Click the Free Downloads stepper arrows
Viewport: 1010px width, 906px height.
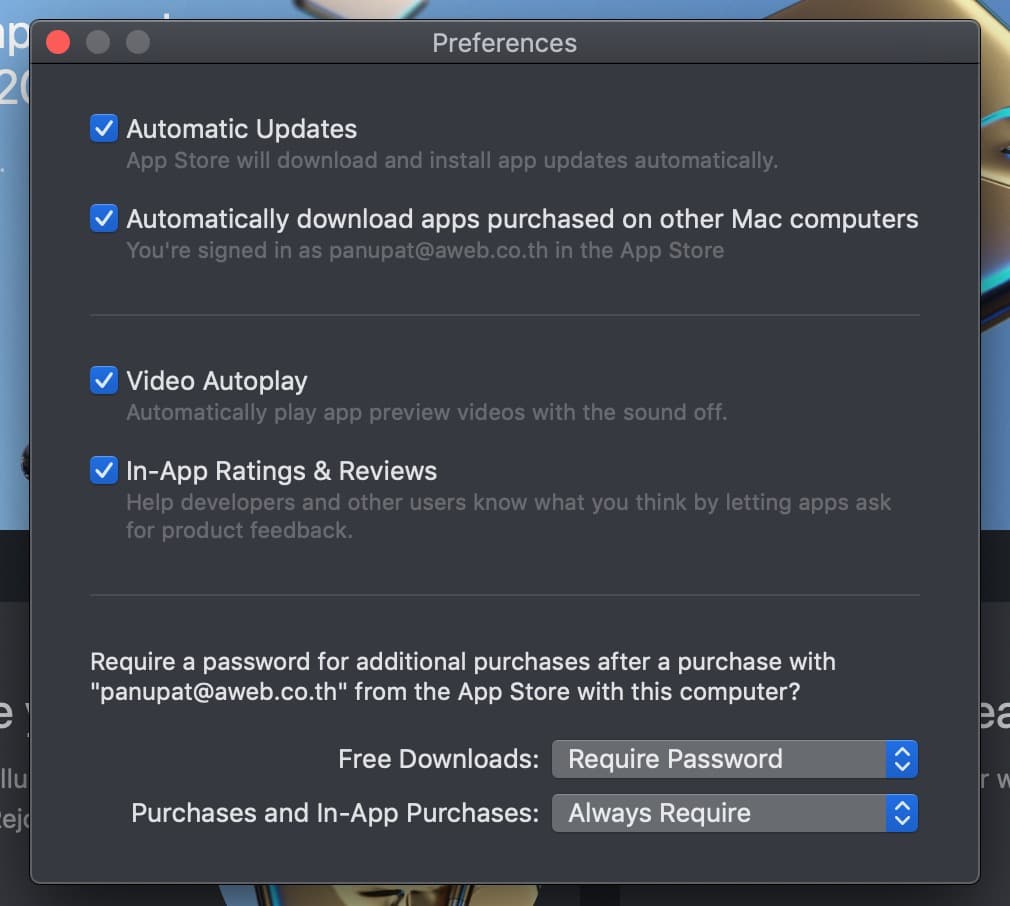[x=902, y=759]
